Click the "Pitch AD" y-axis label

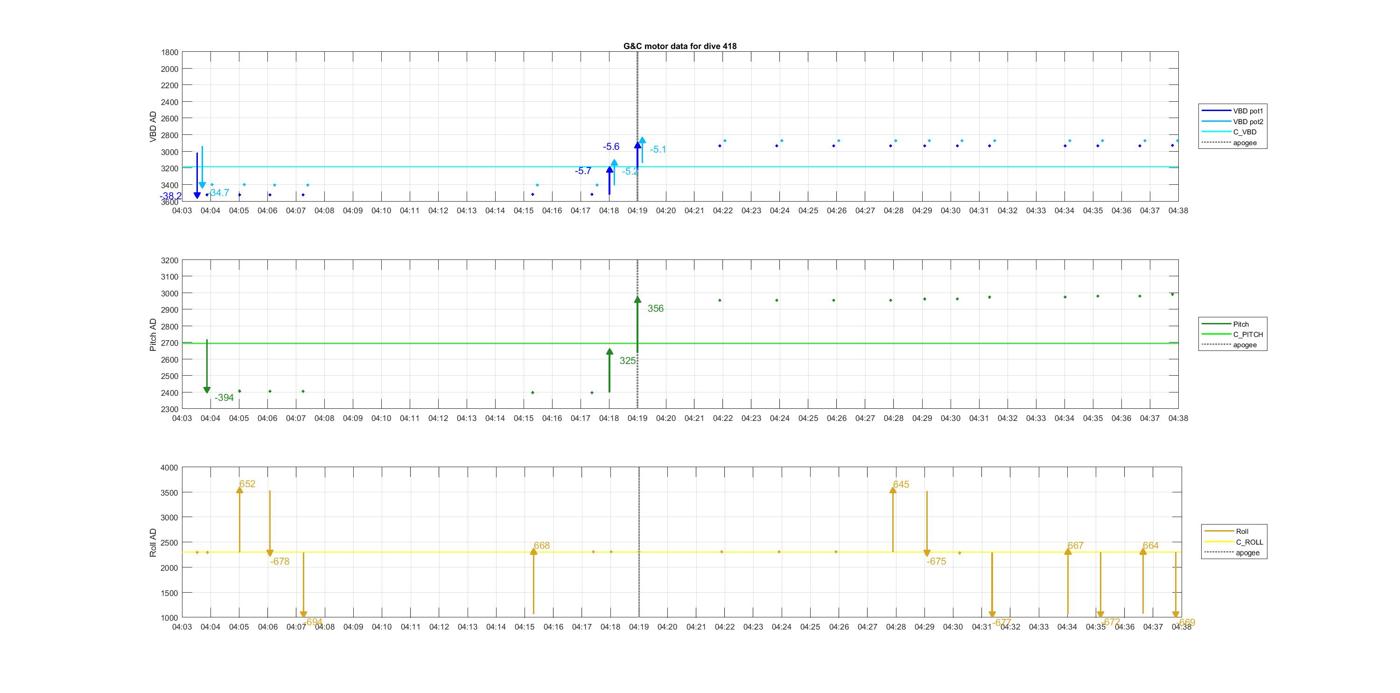153,334
